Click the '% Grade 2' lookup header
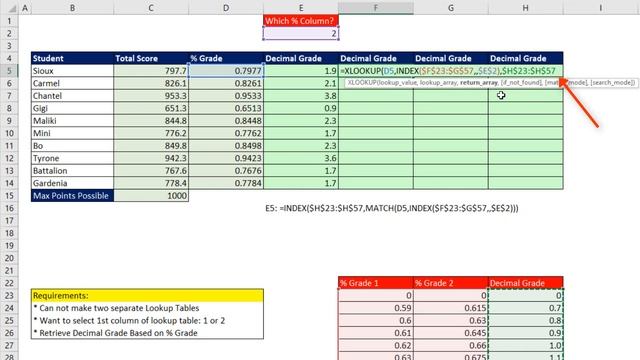 click(451, 283)
